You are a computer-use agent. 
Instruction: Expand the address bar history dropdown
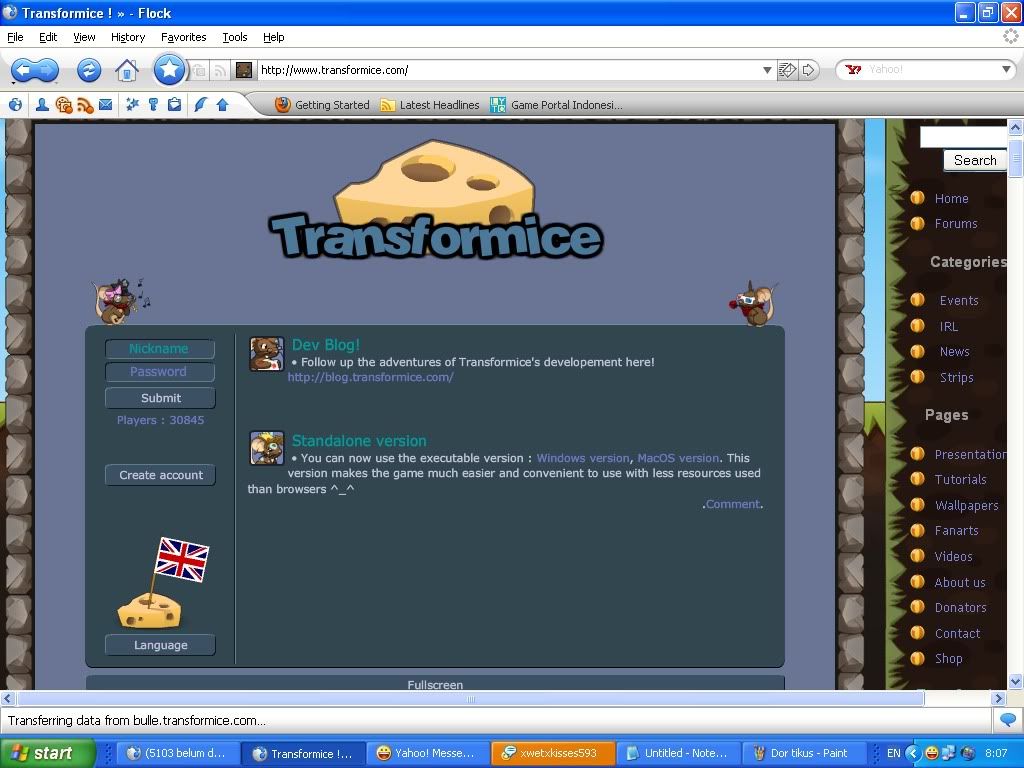point(767,70)
